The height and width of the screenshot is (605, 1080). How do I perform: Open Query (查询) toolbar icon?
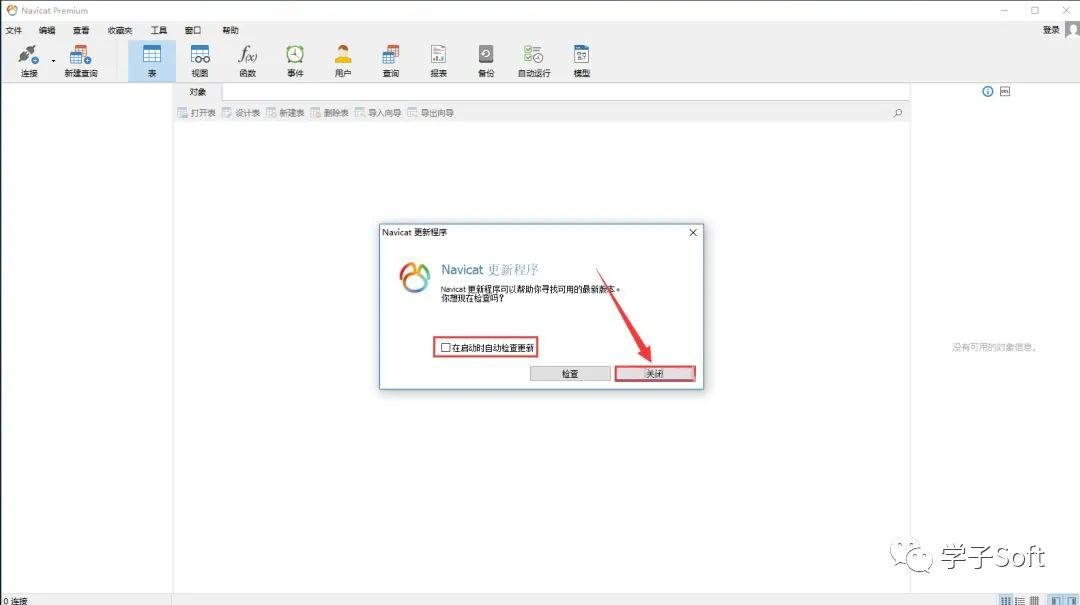coord(391,61)
